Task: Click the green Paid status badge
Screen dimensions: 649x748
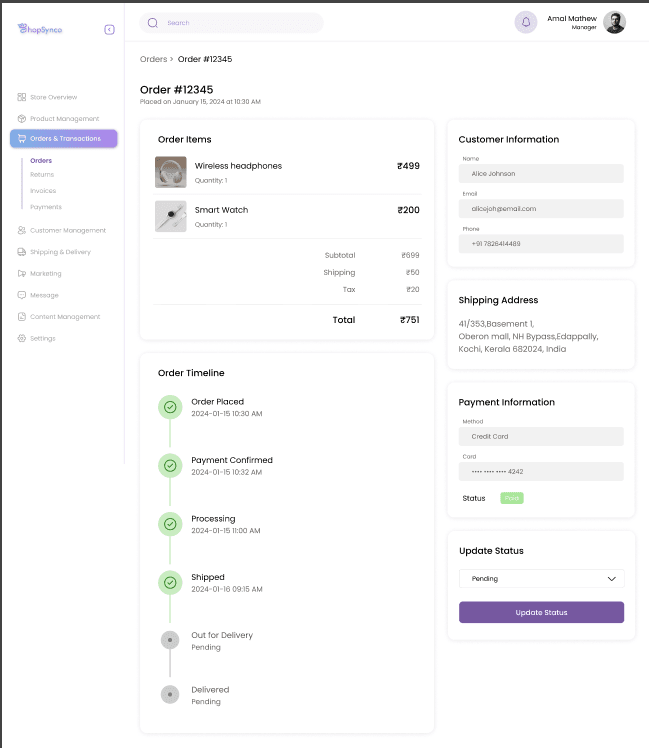Action: (x=512, y=498)
